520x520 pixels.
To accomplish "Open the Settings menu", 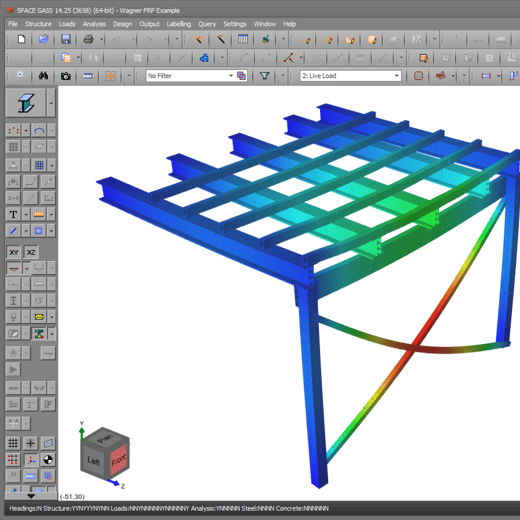I will coord(235,24).
